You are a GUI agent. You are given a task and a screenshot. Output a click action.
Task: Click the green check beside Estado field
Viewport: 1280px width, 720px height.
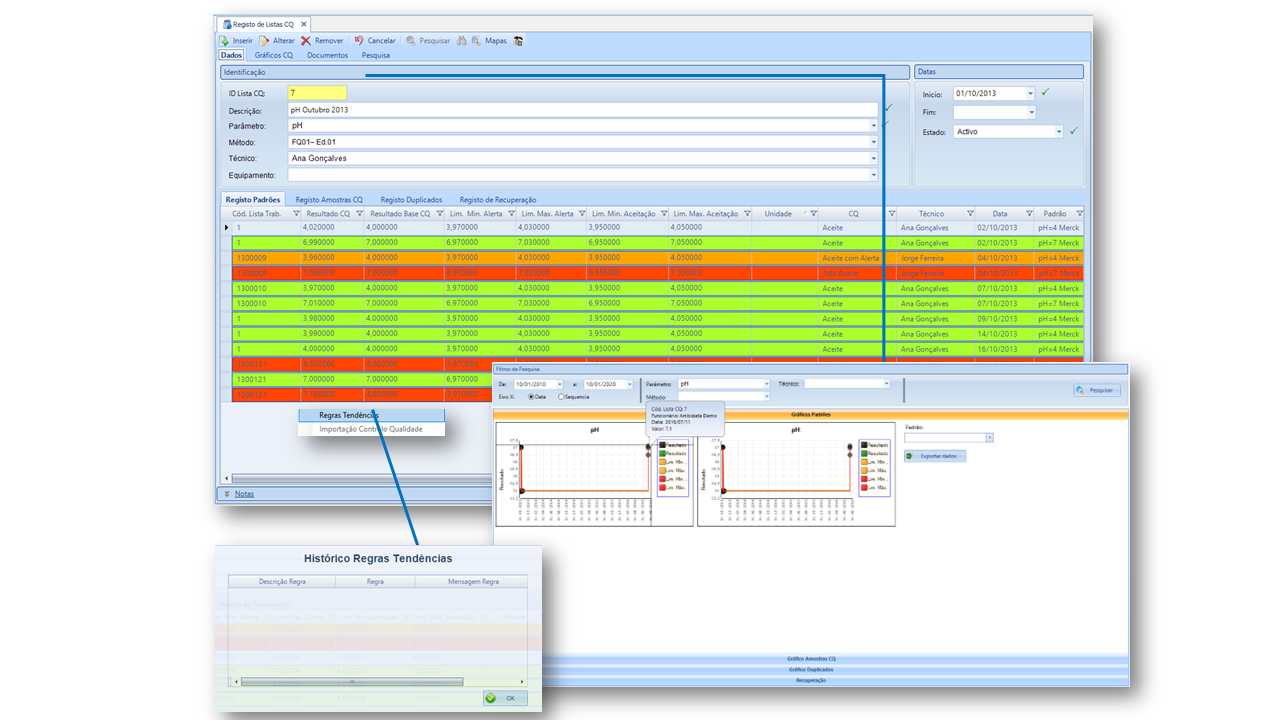pyautogui.click(x=1073, y=131)
